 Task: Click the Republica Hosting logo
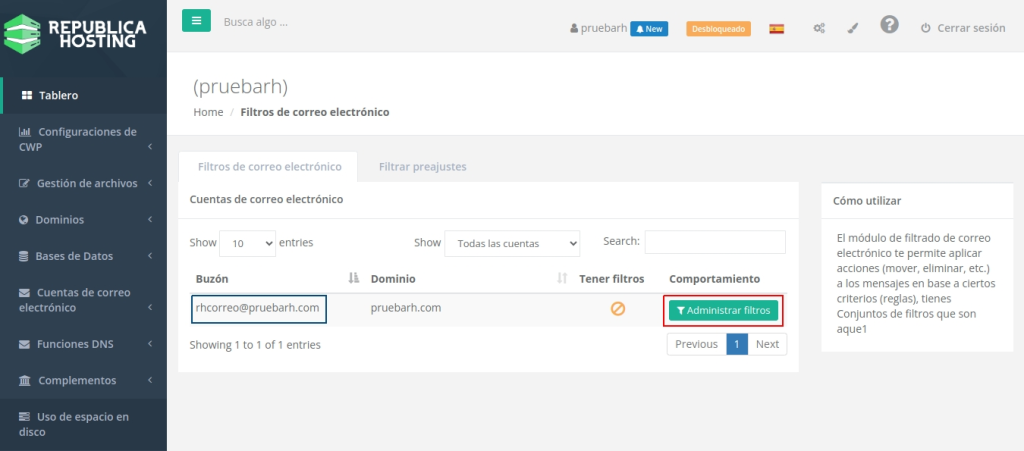pyautogui.click(x=75, y=35)
